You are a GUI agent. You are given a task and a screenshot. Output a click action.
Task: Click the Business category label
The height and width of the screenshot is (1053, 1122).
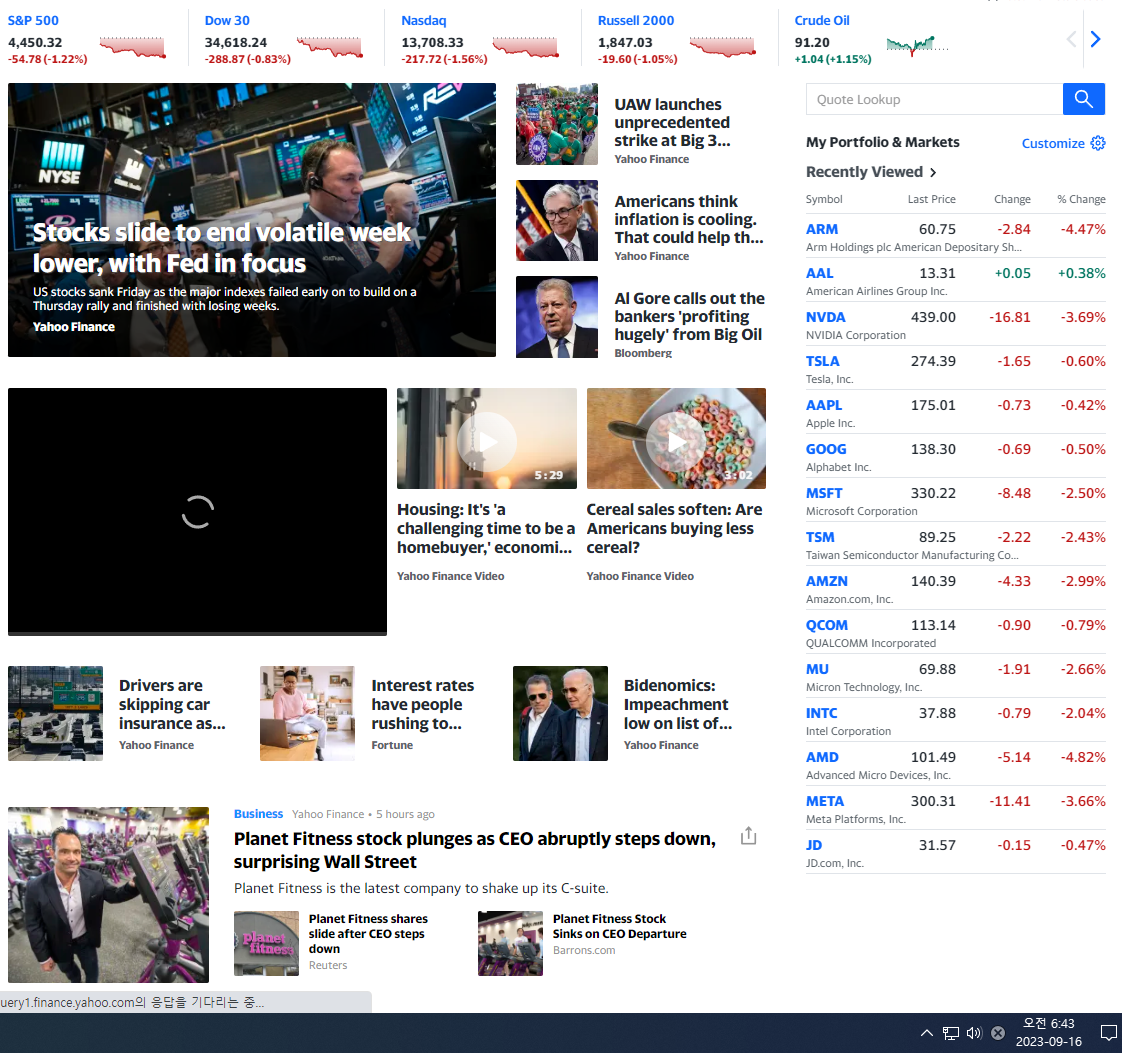258,814
